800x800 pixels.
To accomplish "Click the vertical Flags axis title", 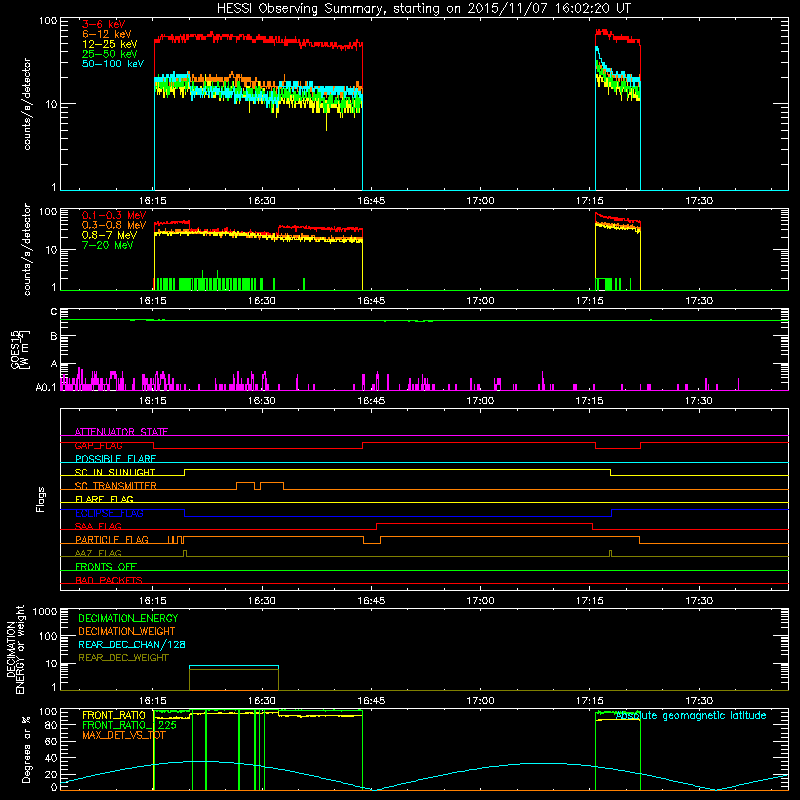I will click(x=41, y=499).
